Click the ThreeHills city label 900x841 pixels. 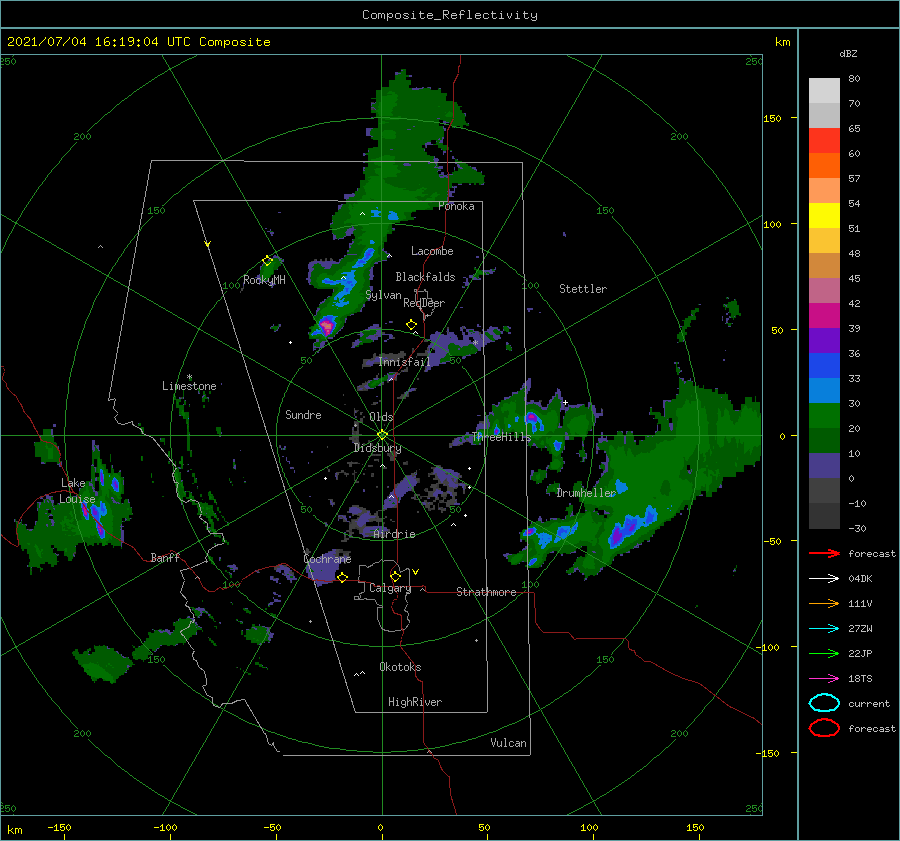(502, 437)
